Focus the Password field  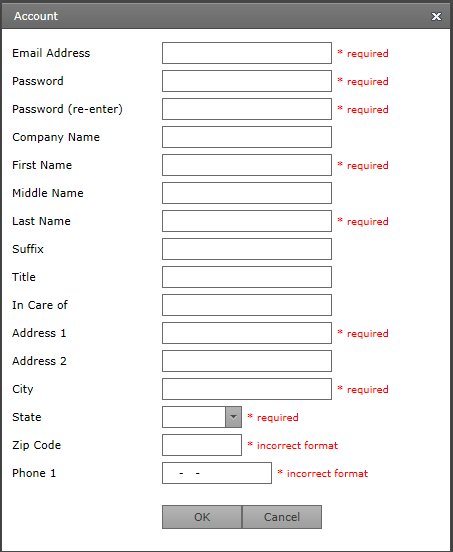[247, 81]
